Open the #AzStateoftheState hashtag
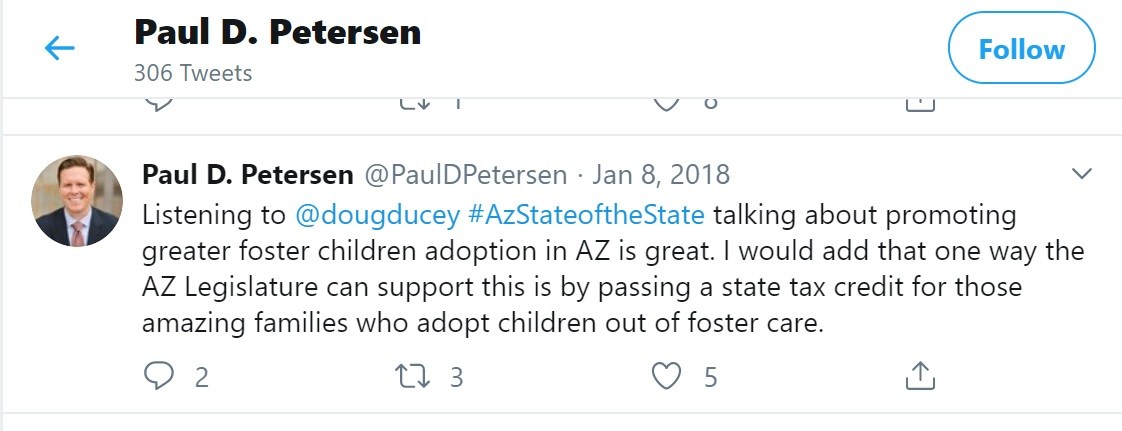Viewport: 1122px width, 431px height. pyautogui.click(x=585, y=215)
